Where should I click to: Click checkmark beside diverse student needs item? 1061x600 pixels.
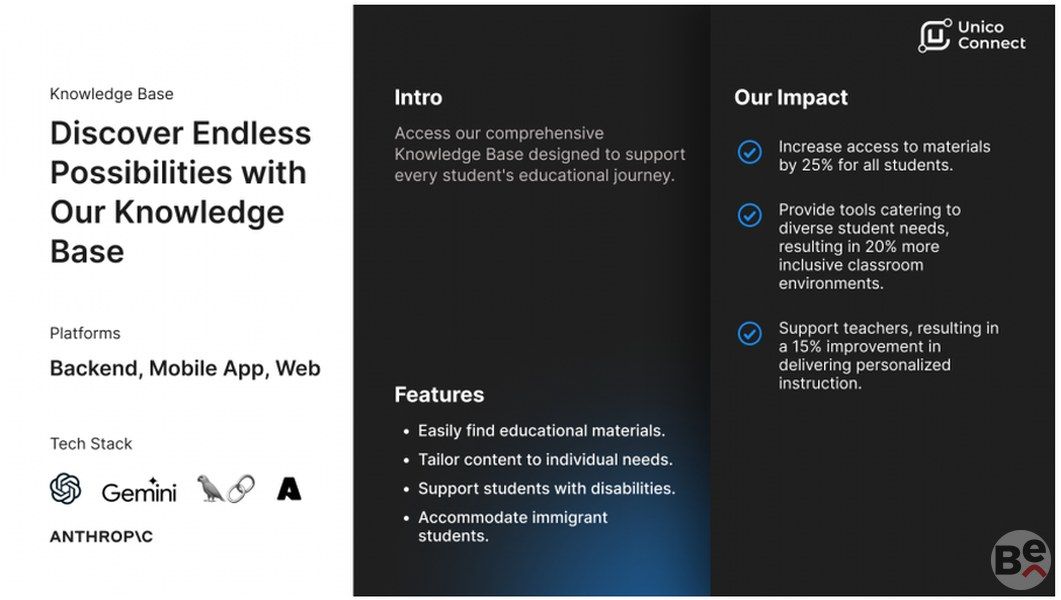point(749,215)
